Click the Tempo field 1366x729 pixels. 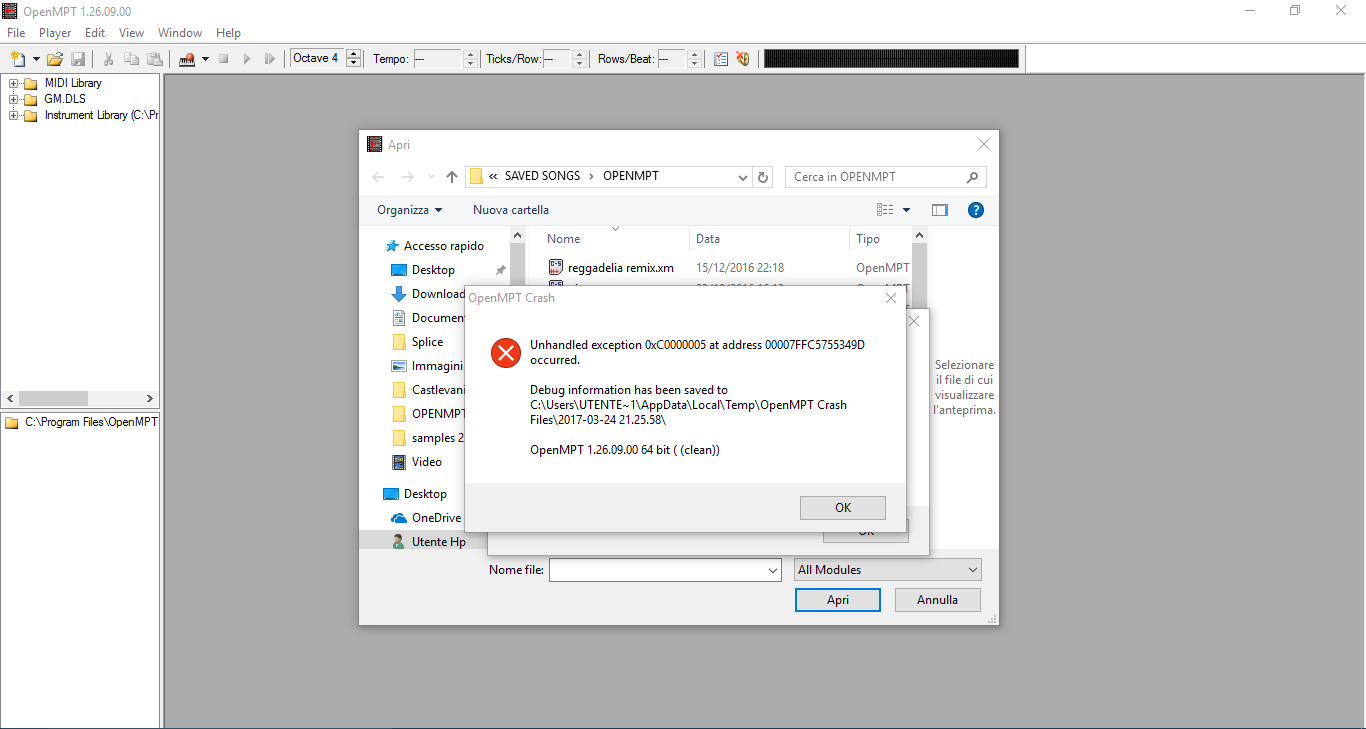(437, 59)
